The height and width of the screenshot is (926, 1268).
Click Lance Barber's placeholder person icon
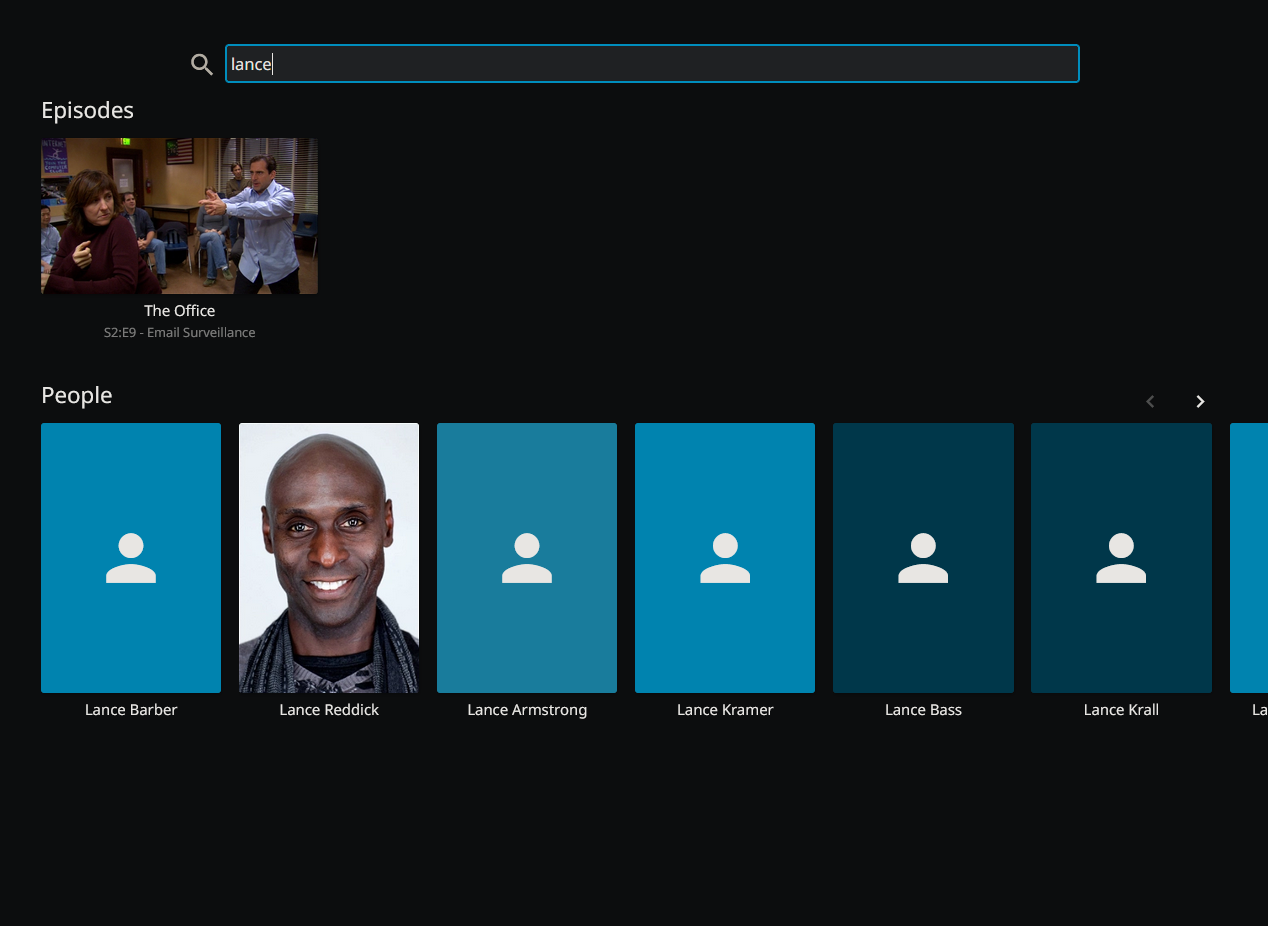(x=131, y=558)
